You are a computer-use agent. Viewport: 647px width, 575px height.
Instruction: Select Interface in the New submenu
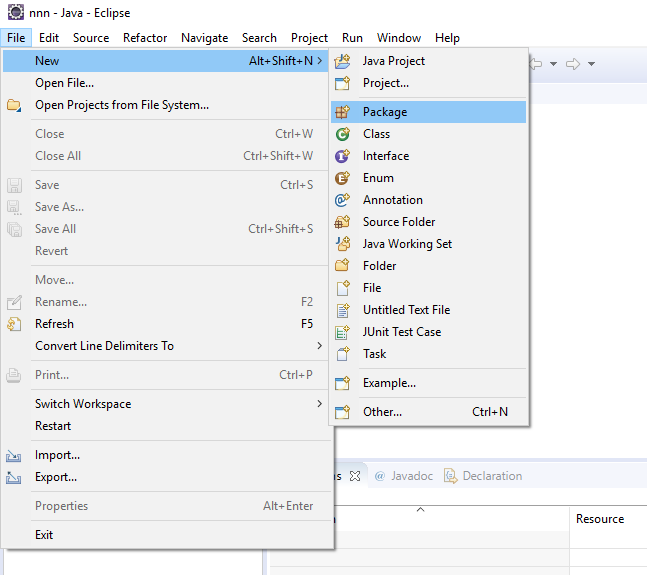coord(428,156)
